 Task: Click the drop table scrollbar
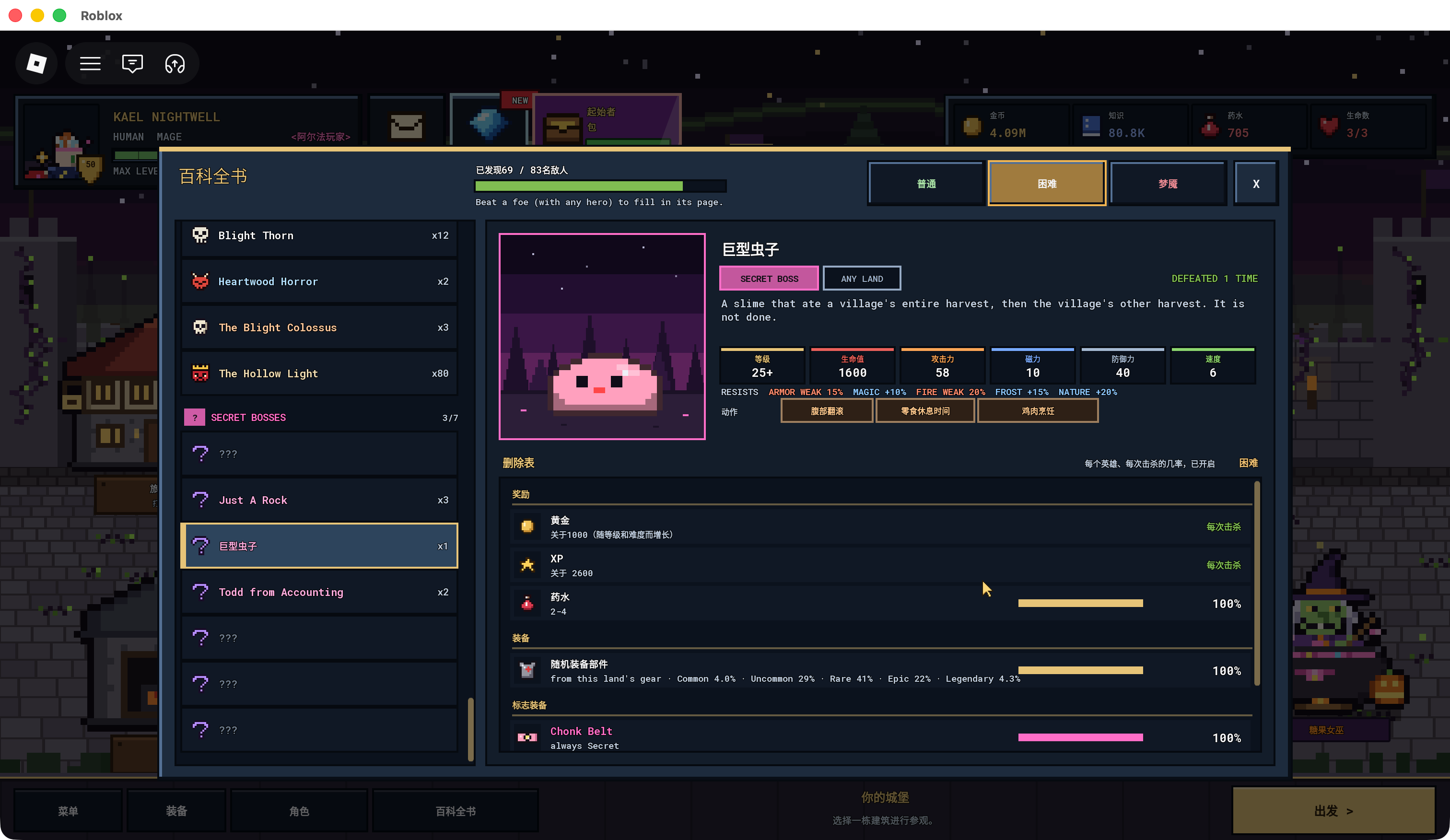coord(1257,583)
